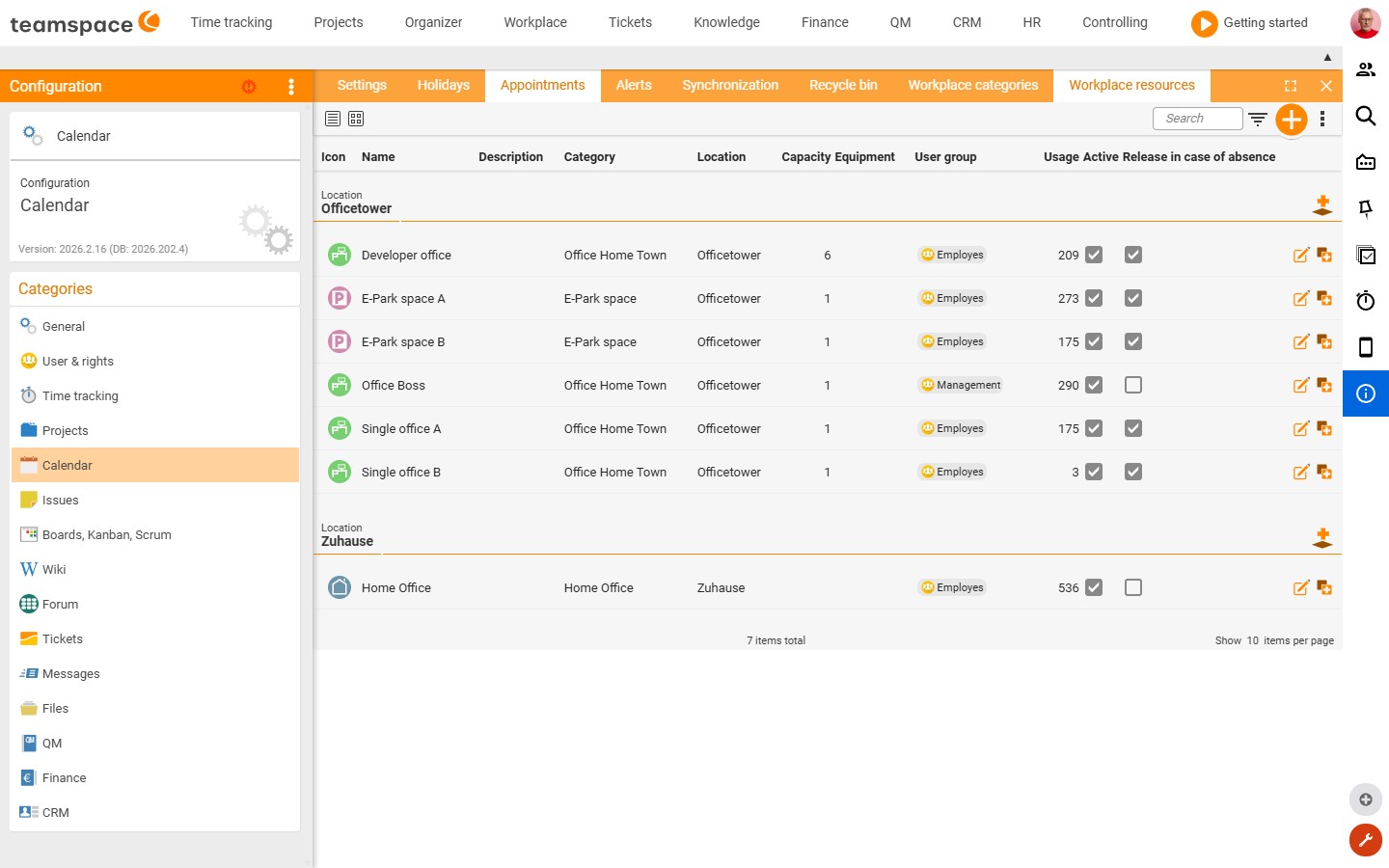The image size is (1389, 868).
Task: Open the Synchronization tab
Action: coord(730,85)
